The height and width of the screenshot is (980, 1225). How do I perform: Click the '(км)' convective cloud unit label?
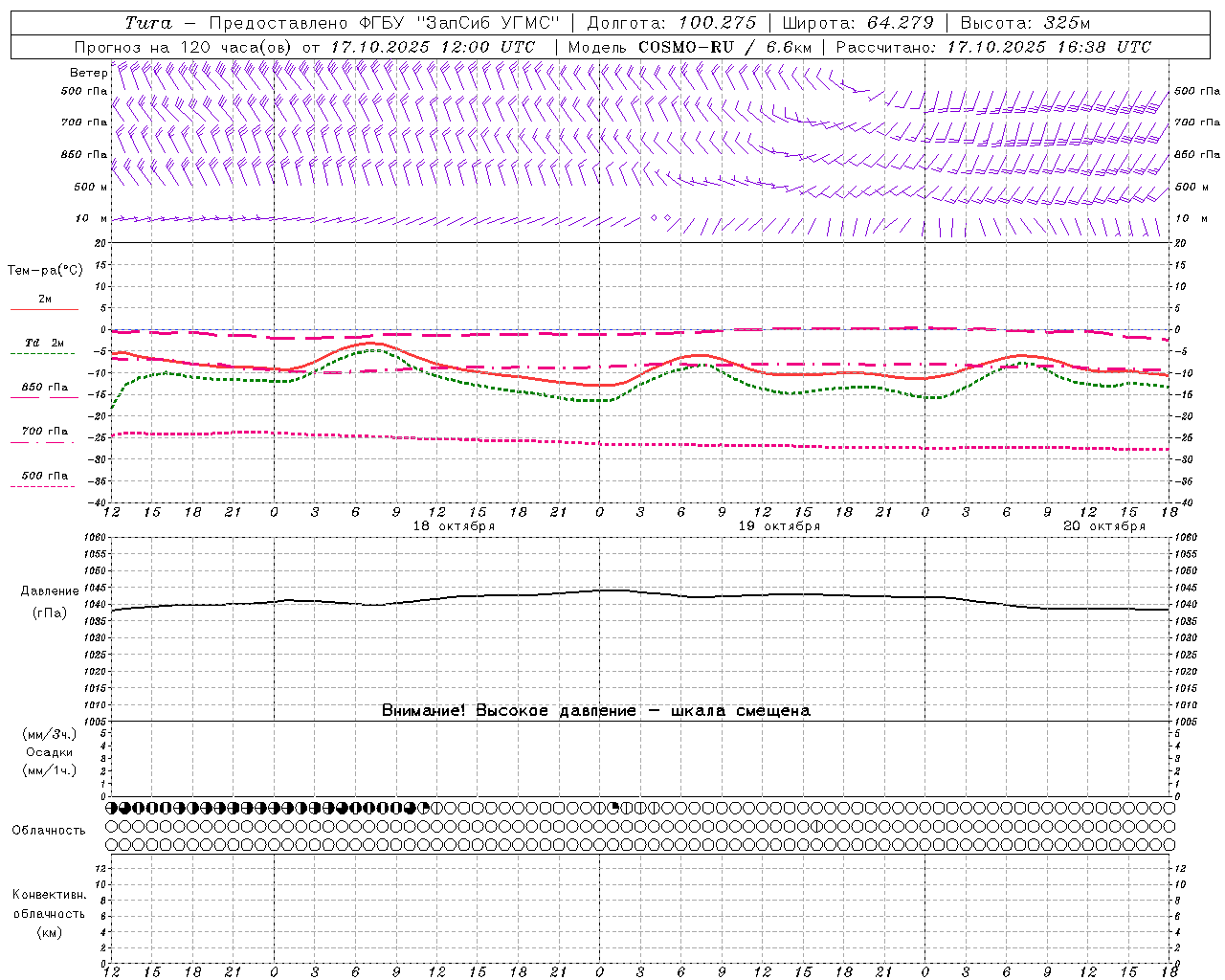(x=50, y=932)
